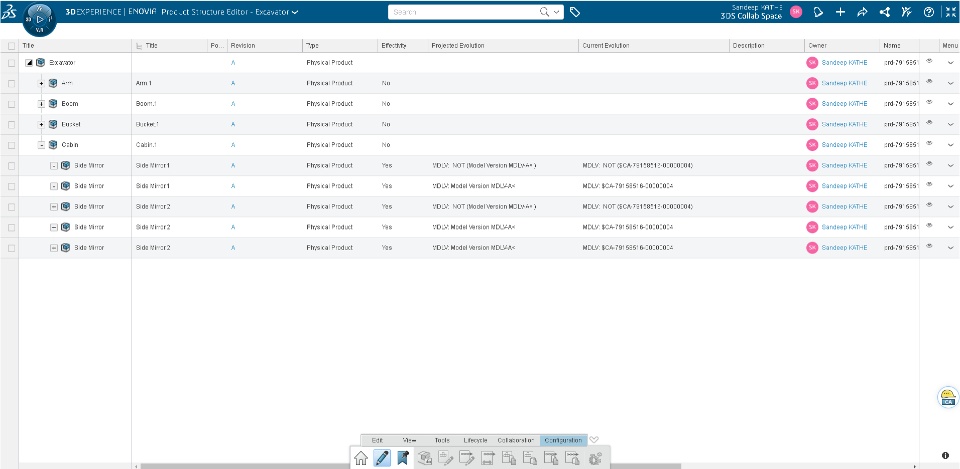The width and height of the screenshot is (960, 469).
Task: Open Sandeep KATHE owner link in Excavator row
Action: coord(844,62)
